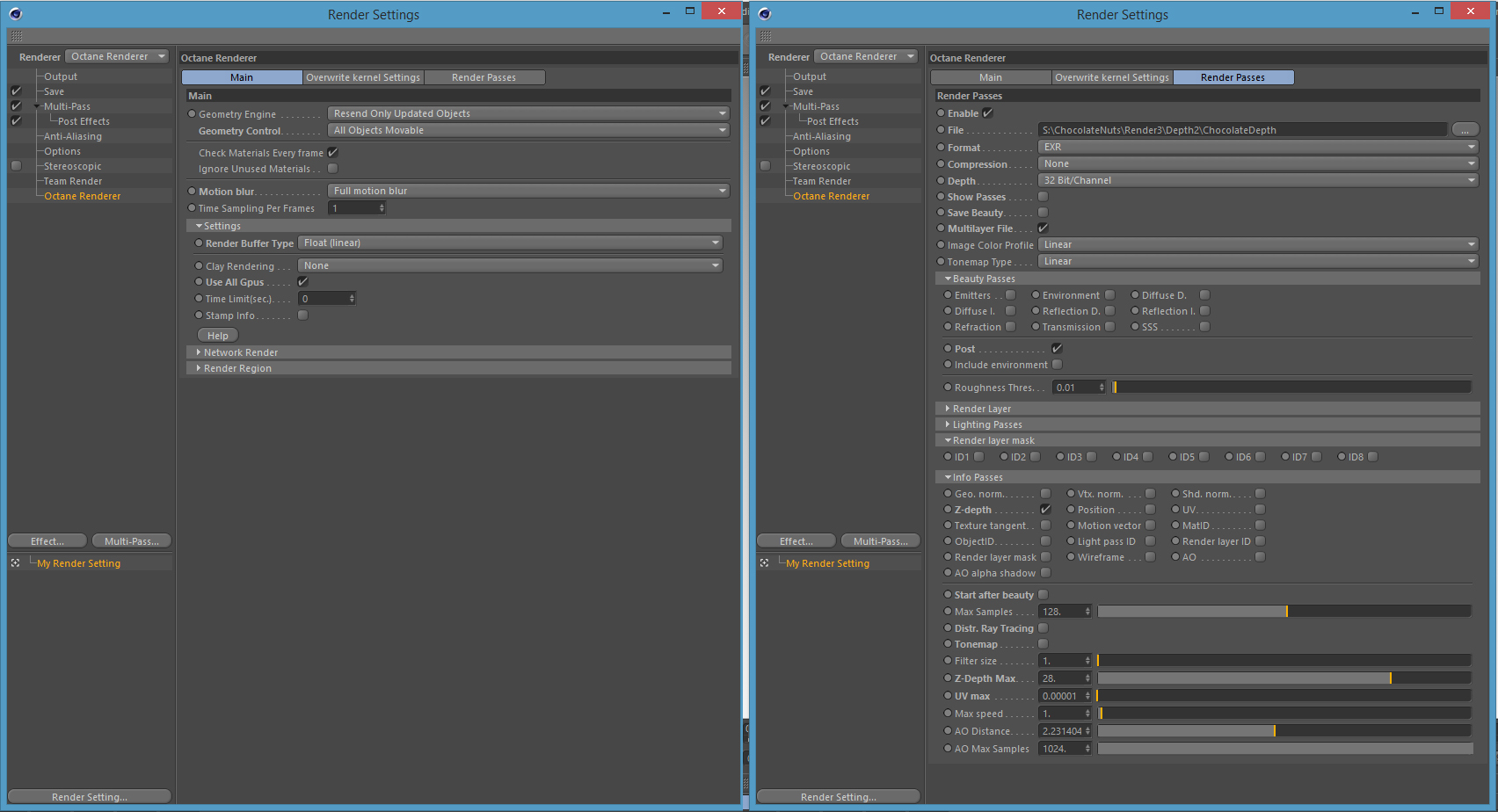
Task: Click the Effect... button in left window
Action: 47,540
